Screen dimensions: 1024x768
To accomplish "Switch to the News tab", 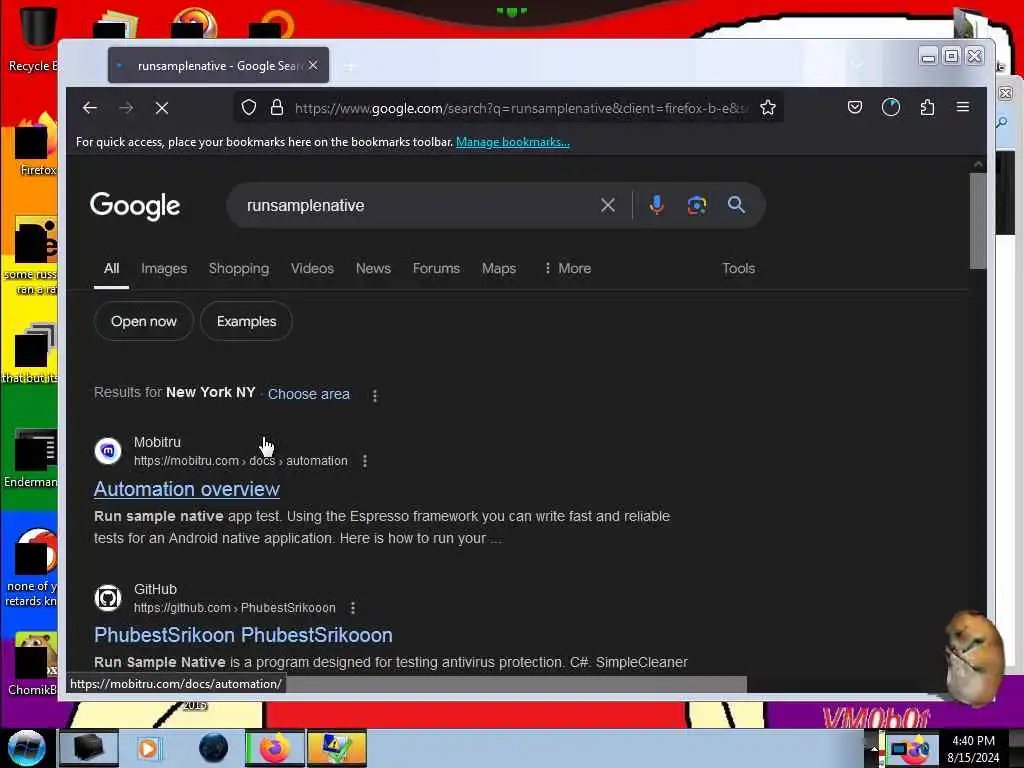I will pos(373,268).
